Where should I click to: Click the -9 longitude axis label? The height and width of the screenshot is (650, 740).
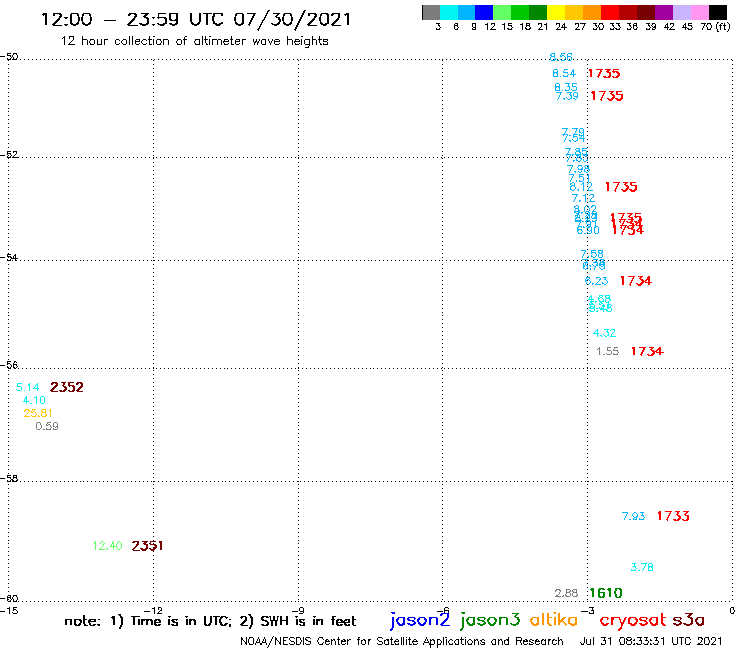click(x=298, y=611)
